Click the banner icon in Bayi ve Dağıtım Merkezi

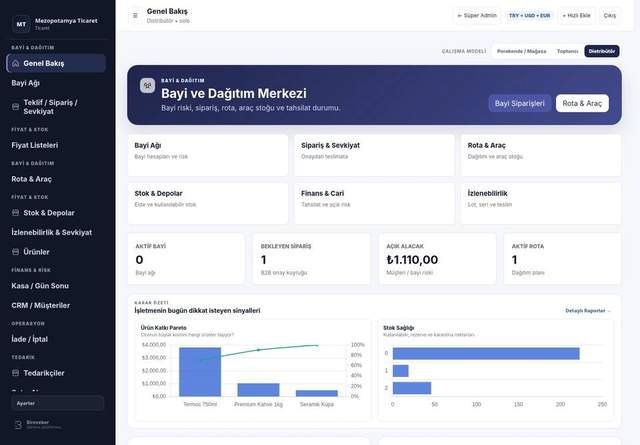tap(147, 86)
